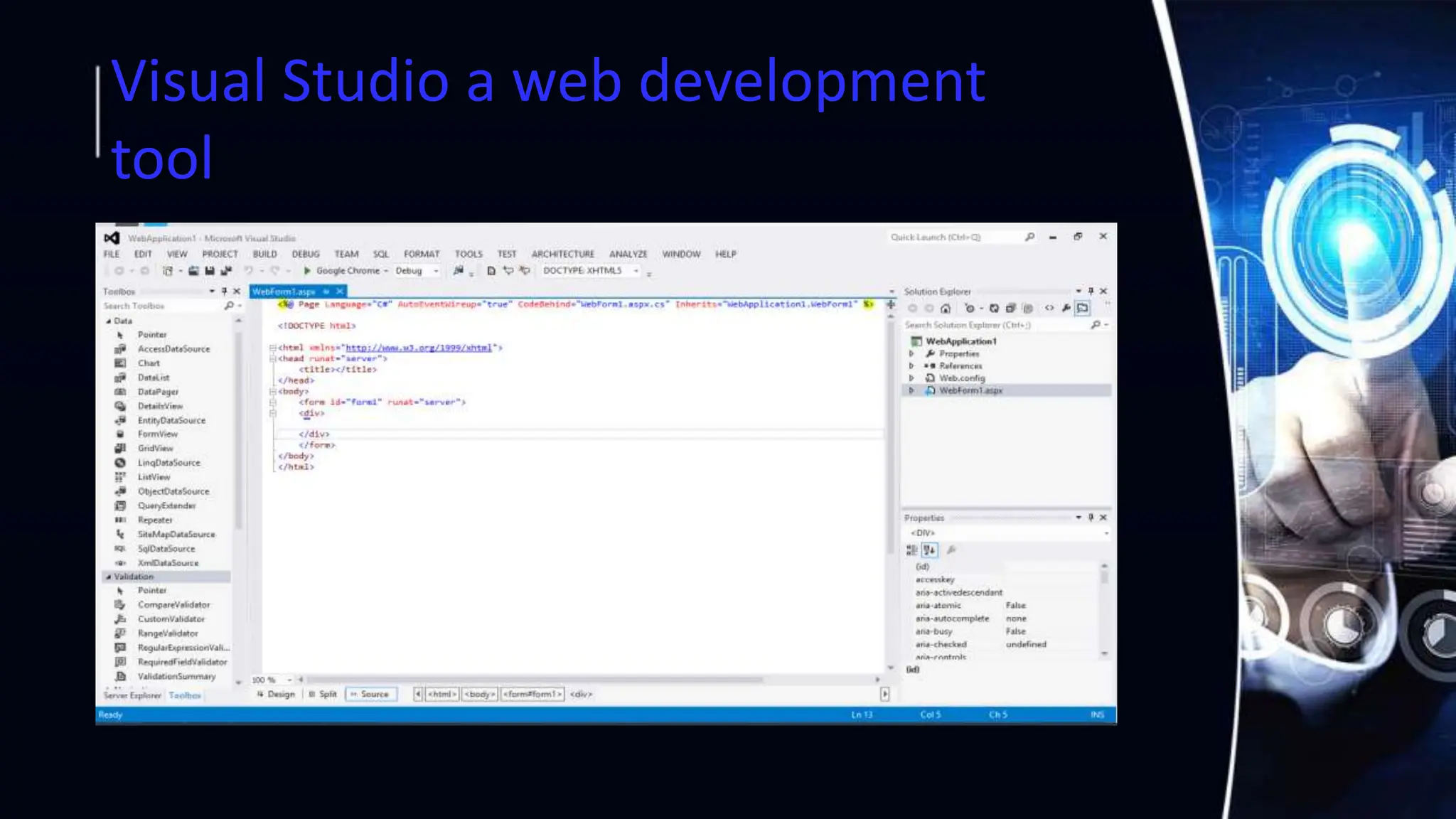Image resolution: width=1456 pixels, height=819 pixels.
Task: Pin the Properties panel
Action: point(1091,518)
